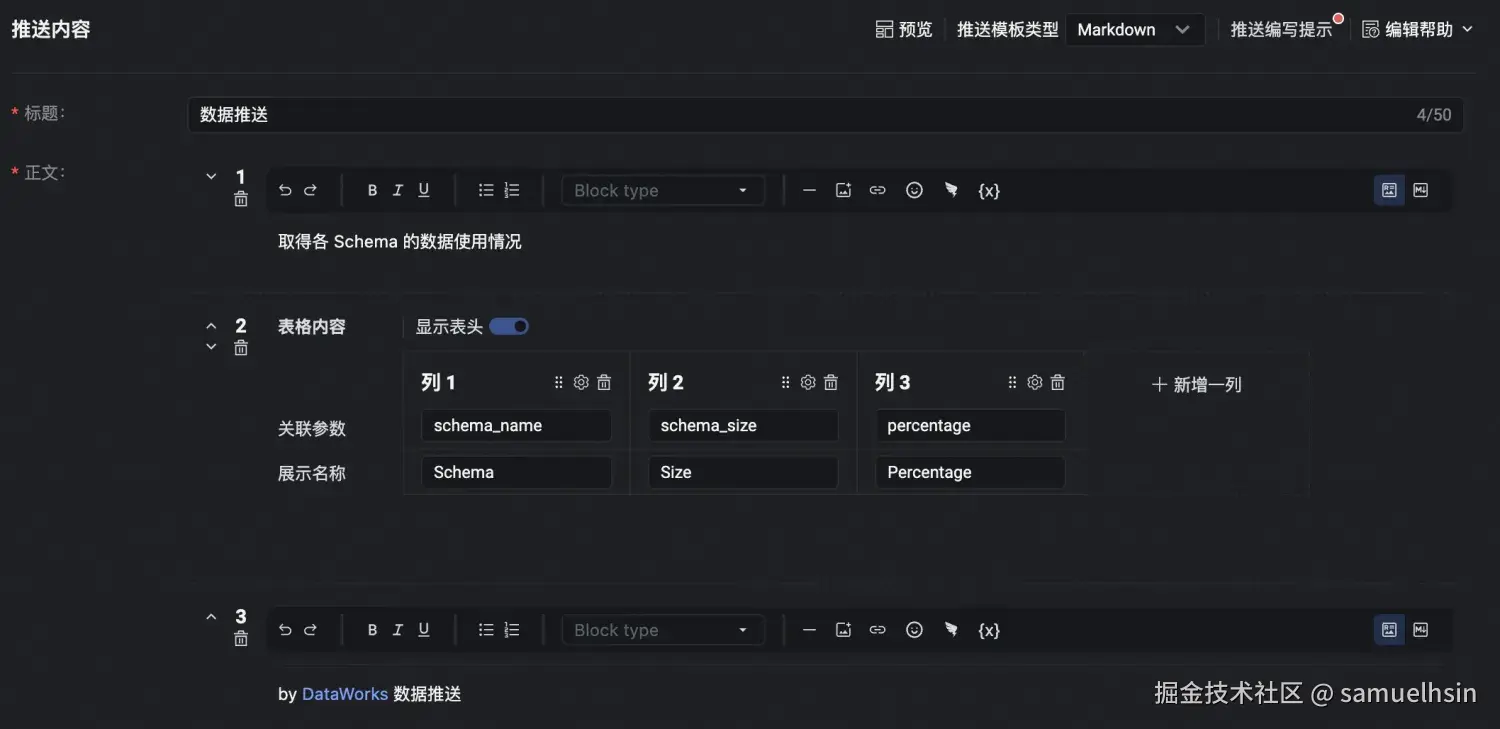Delete block 3 with trash icon
The width and height of the screenshot is (1500, 729).
(x=241, y=638)
